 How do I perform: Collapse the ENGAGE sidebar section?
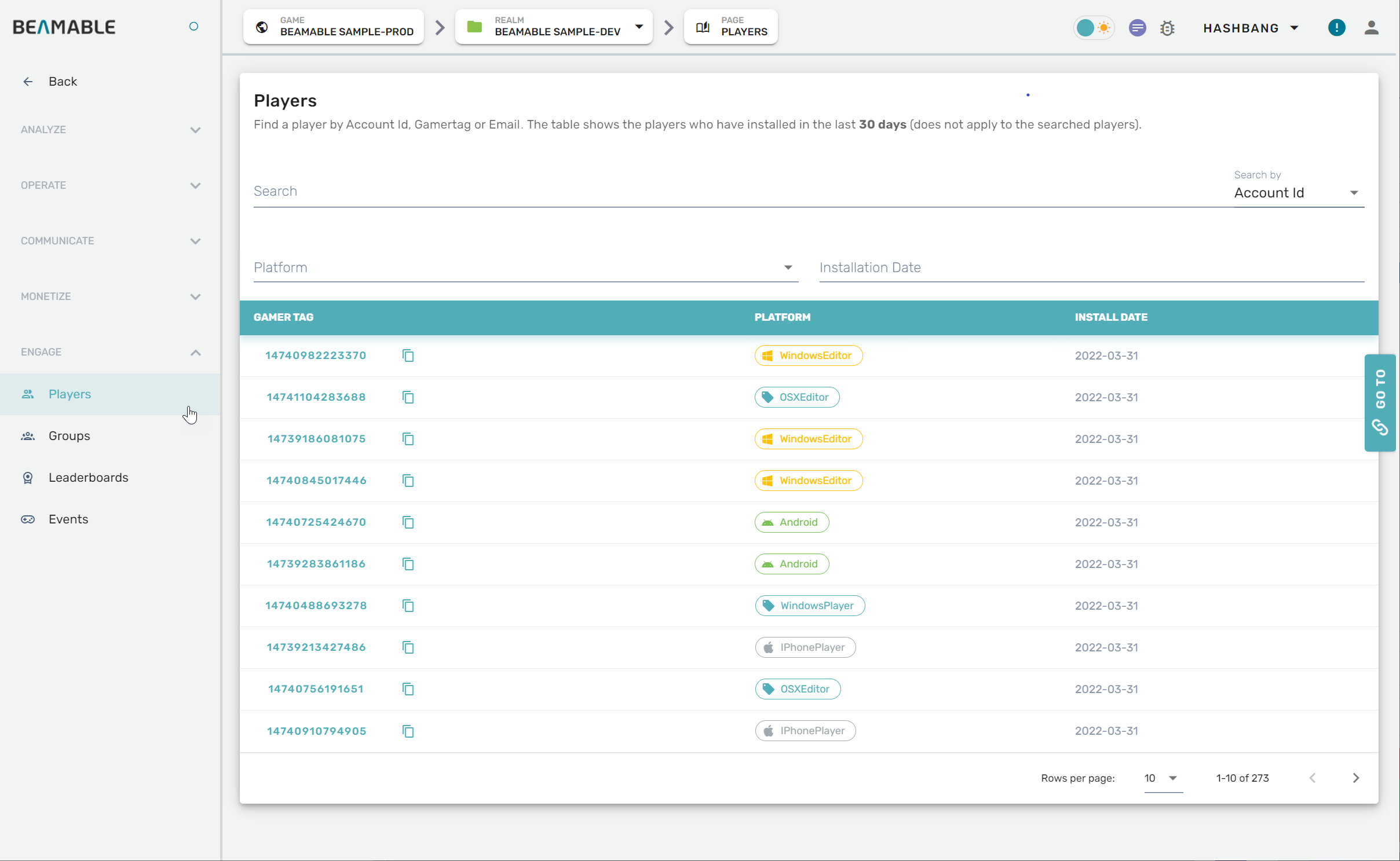(110, 352)
